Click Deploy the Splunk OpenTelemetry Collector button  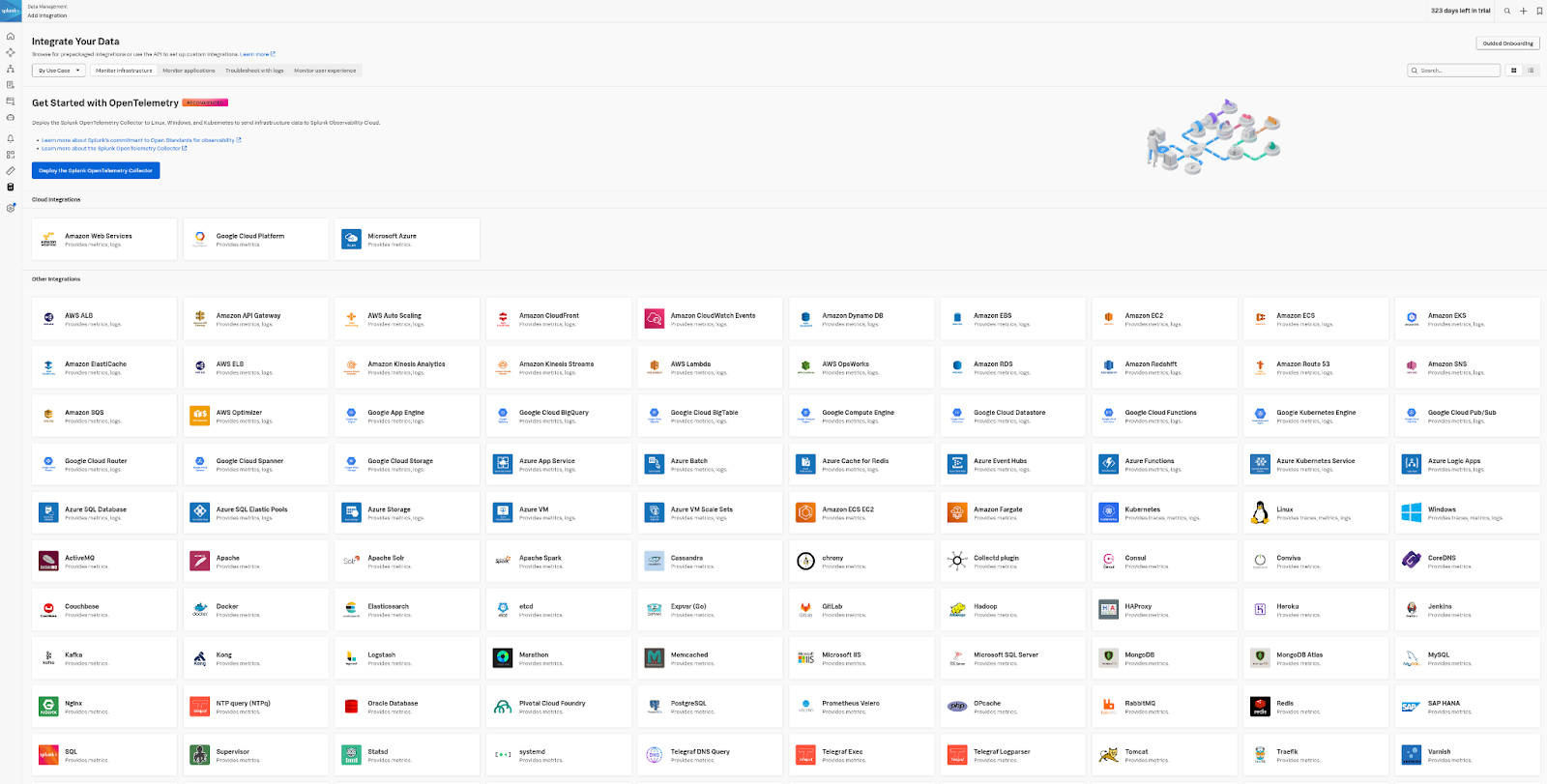96,170
